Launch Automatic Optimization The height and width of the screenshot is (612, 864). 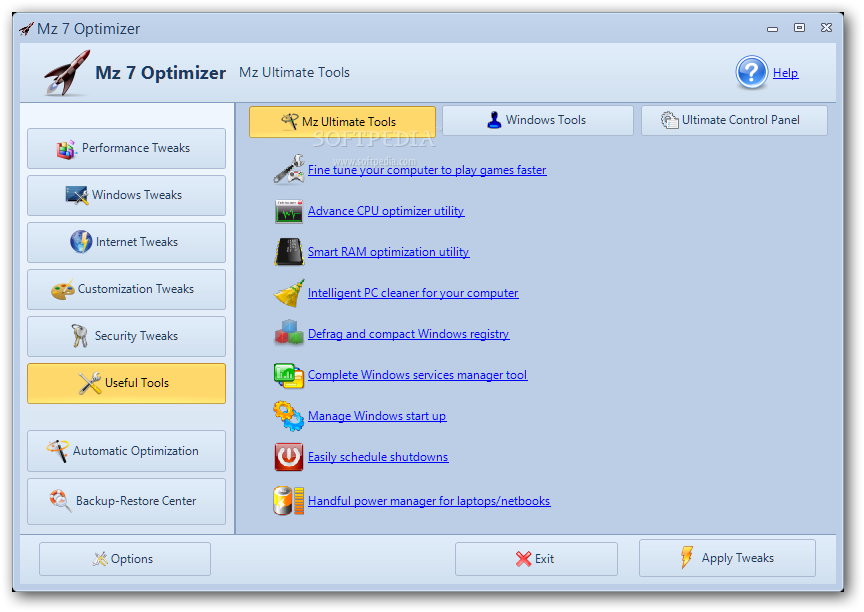[126, 451]
